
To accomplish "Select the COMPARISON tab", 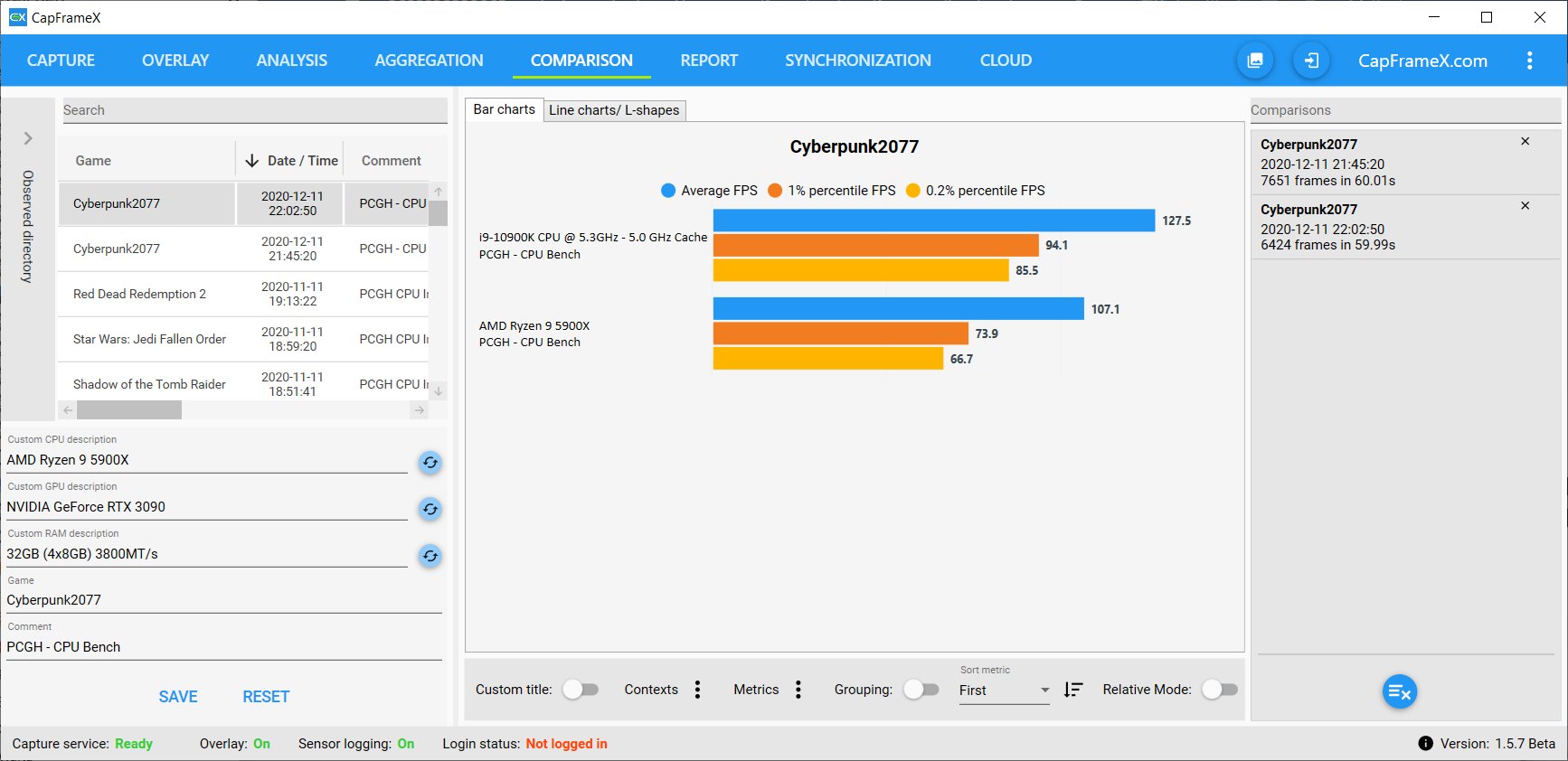I will [x=581, y=61].
